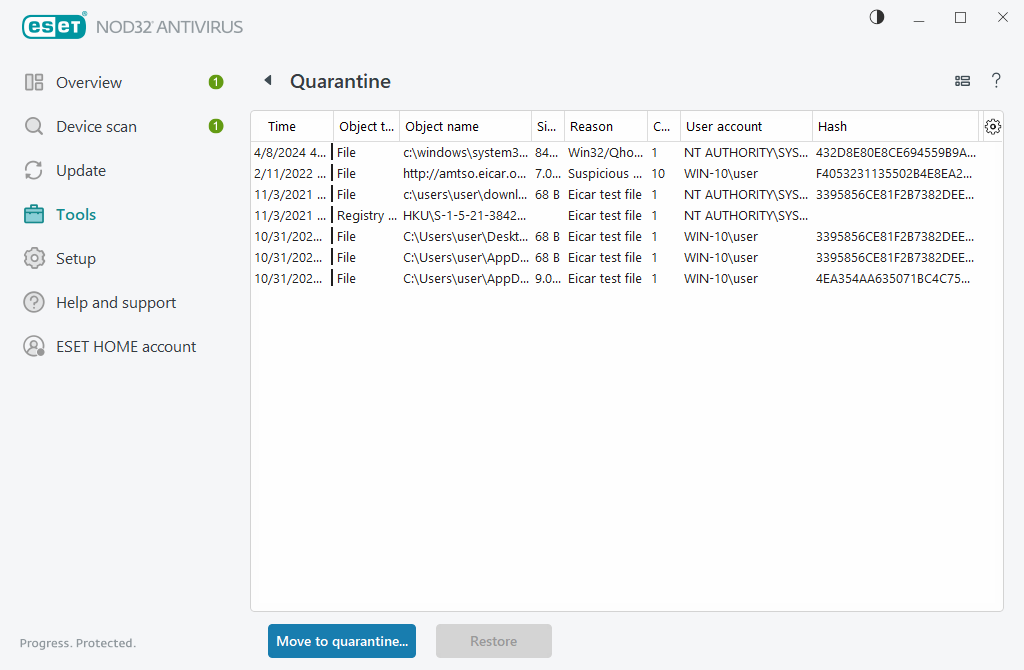Click the 432D8E80E8CE694559B9A... hash cell
This screenshot has height=670, width=1024.
(895, 153)
